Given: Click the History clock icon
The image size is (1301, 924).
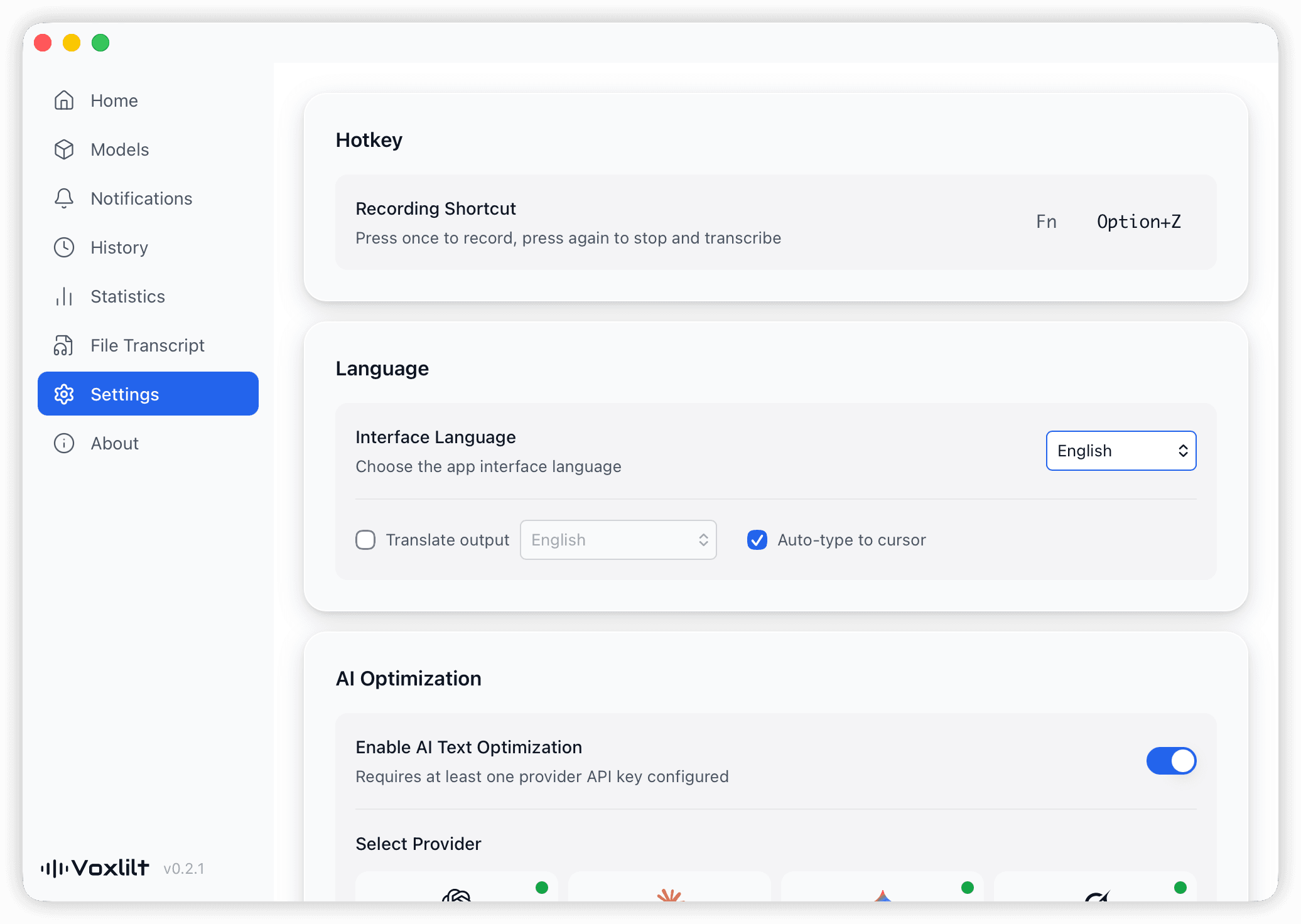Looking at the screenshot, I should [x=64, y=247].
